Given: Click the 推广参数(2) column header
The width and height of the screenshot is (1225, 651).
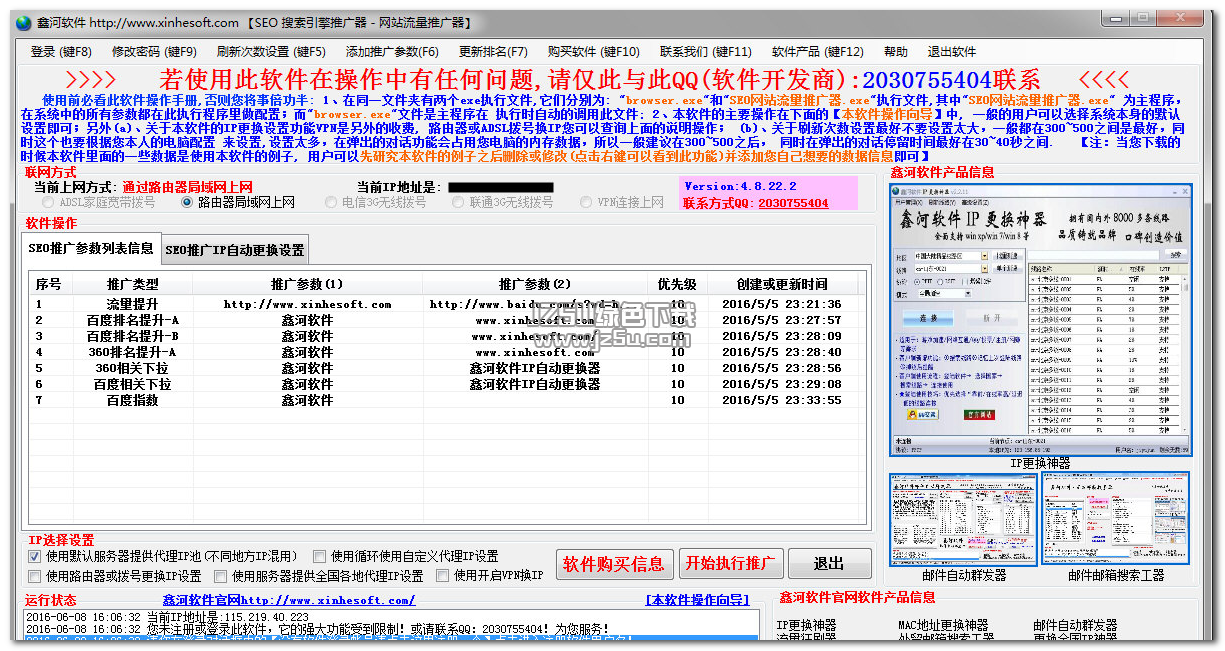Looking at the screenshot, I should point(535,284).
